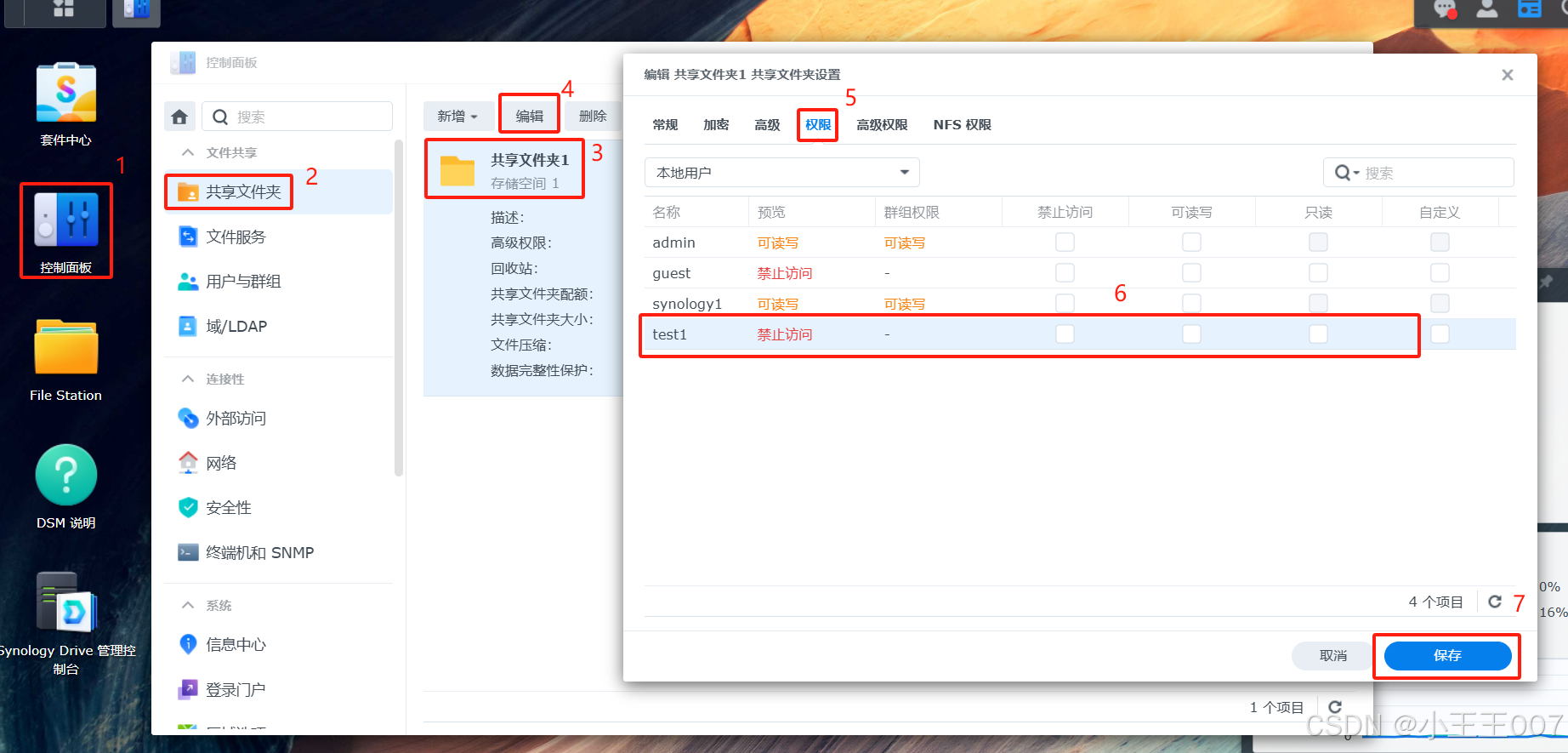Collapse the 连接性 sidebar section
The height and width of the screenshot is (753, 1568).
[188, 379]
